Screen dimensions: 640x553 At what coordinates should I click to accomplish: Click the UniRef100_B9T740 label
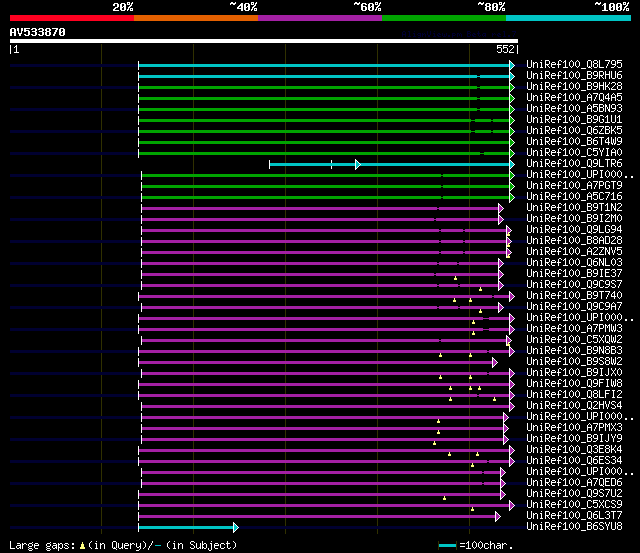point(574,296)
